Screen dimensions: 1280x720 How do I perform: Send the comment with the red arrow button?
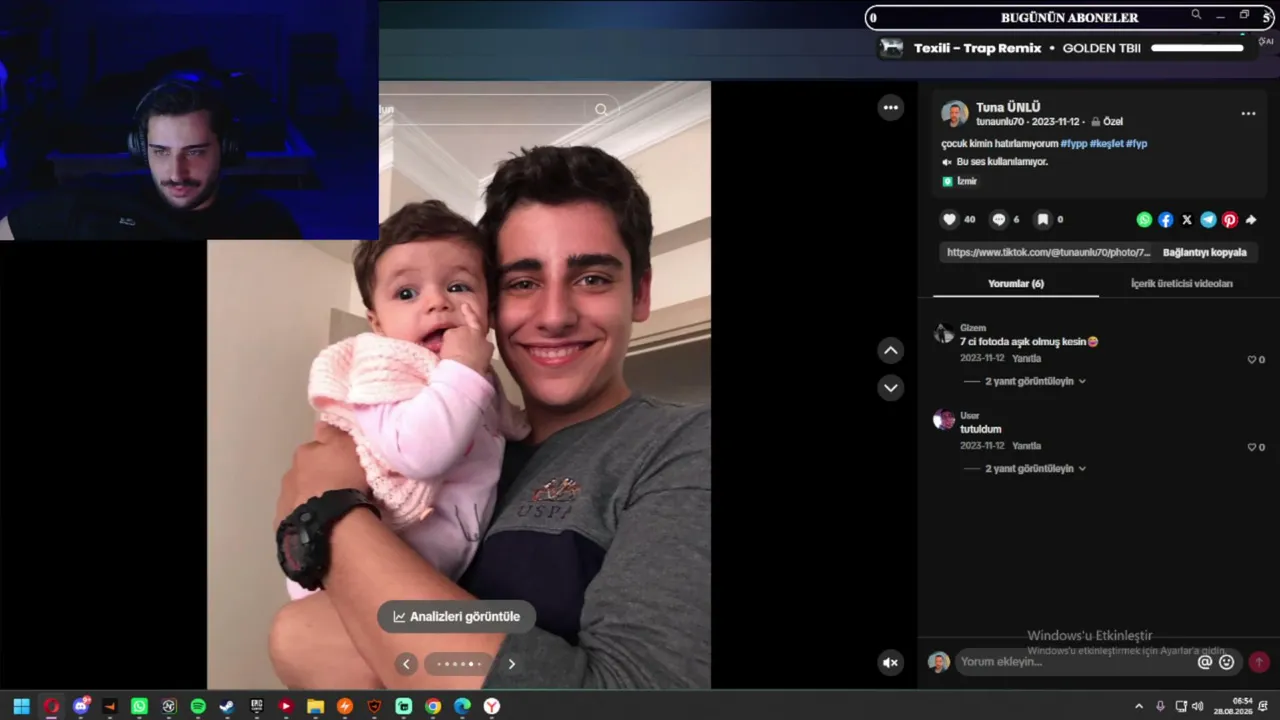(1259, 662)
